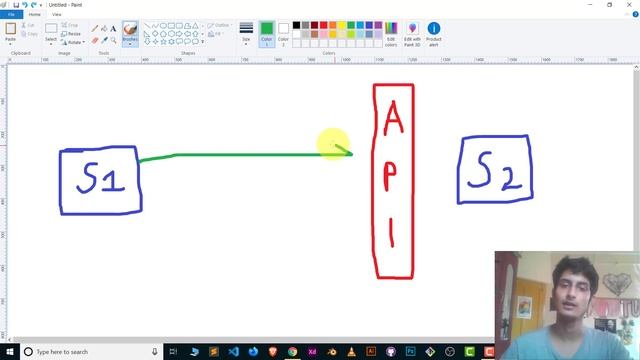Screen dimensions: 640x360
Task: Pick the black color swatch
Action: (x=297, y=25)
